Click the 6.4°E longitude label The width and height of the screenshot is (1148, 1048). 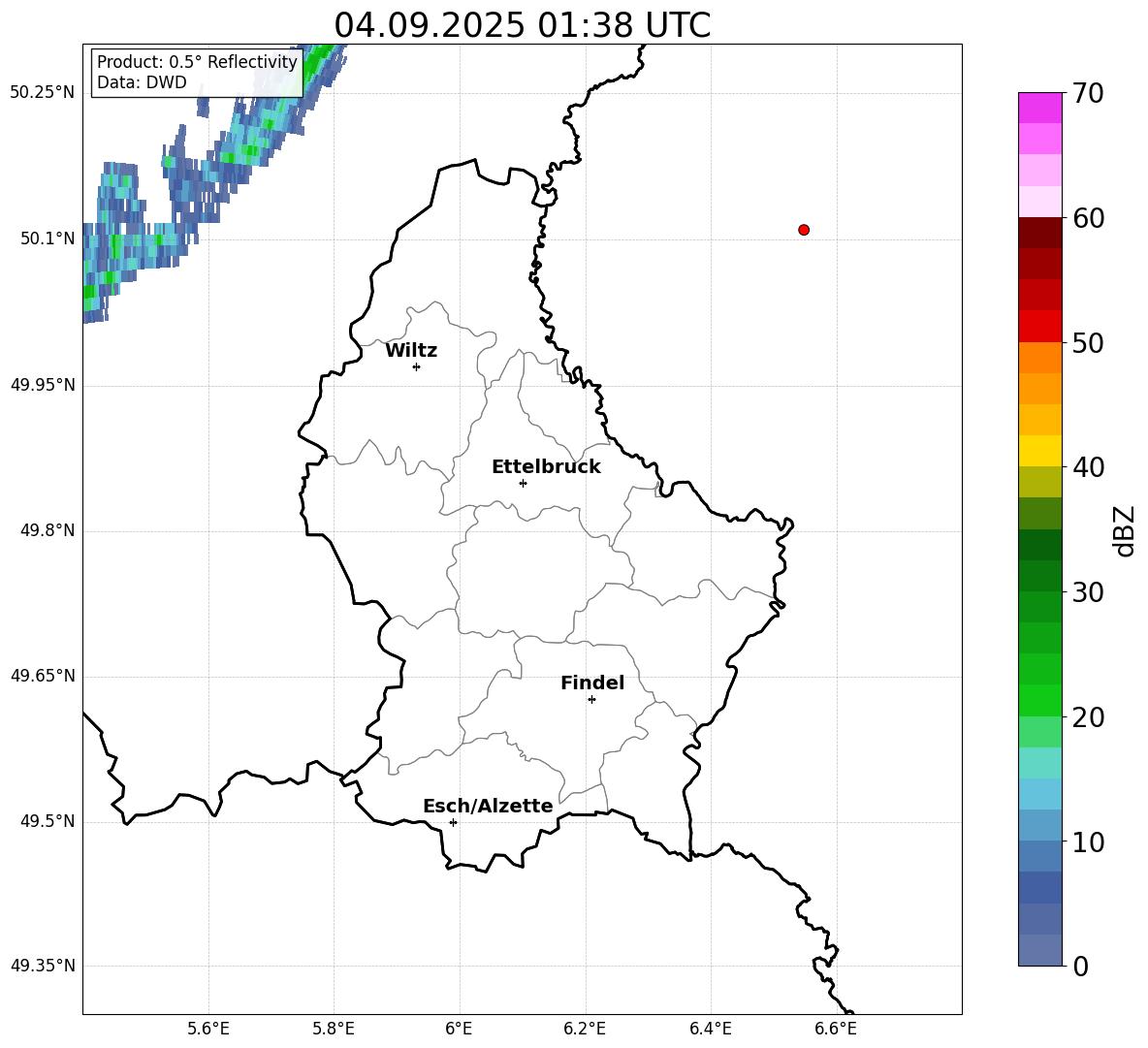[x=710, y=1029]
